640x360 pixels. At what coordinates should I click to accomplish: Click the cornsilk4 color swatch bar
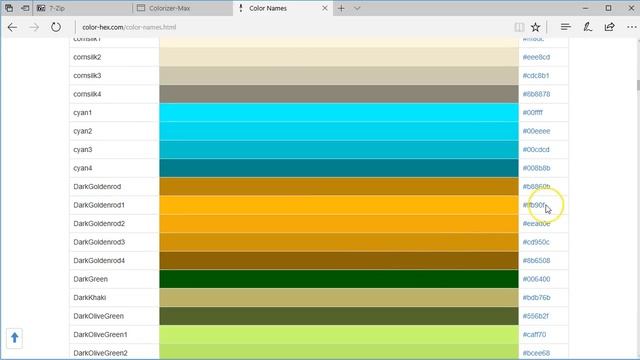[x=339, y=94]
